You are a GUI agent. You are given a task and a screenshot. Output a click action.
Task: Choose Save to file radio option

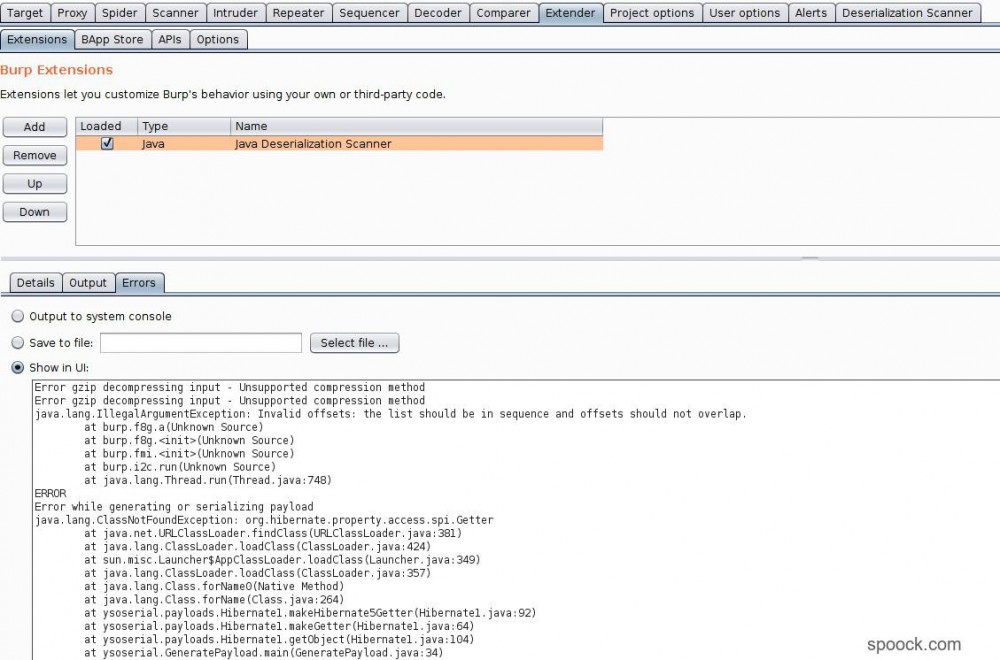click(18, 343)
